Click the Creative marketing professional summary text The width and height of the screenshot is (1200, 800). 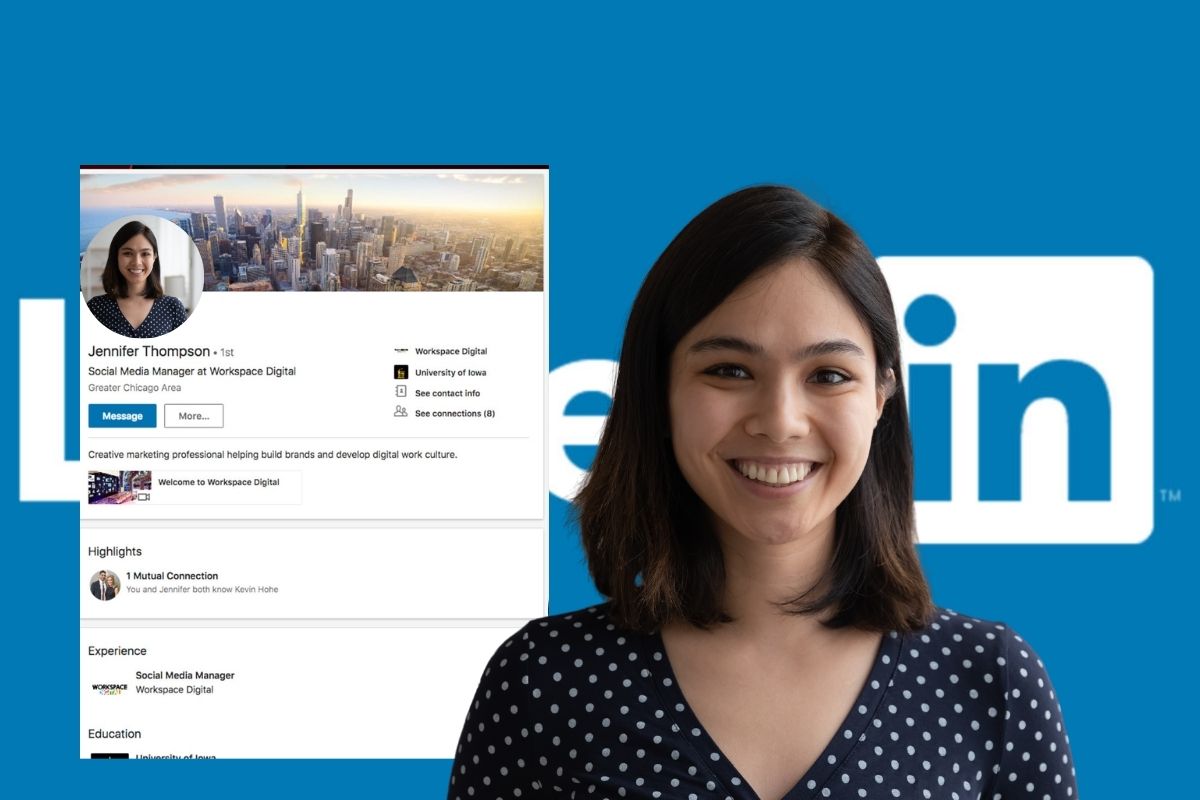273,455
